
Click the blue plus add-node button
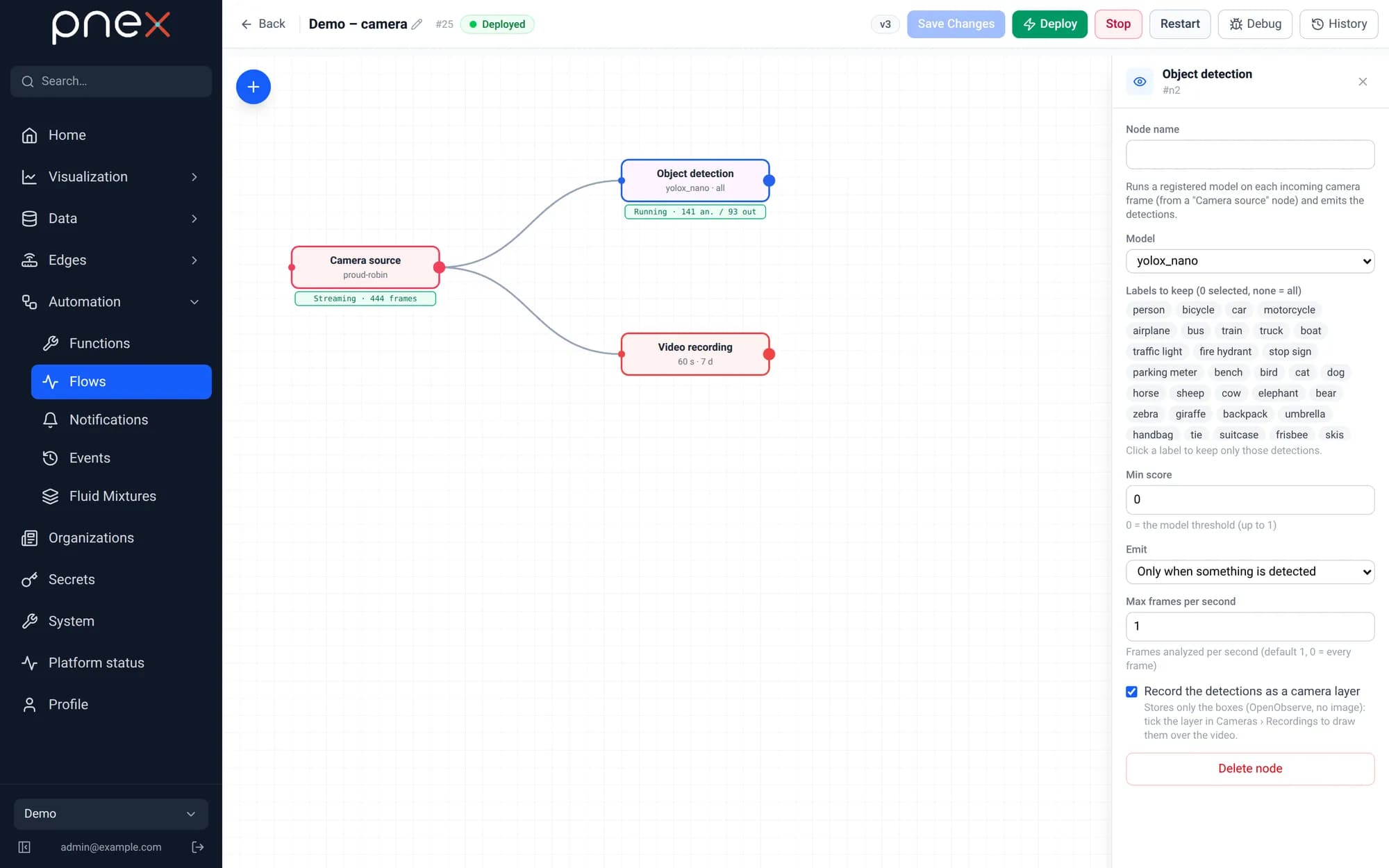253,87
